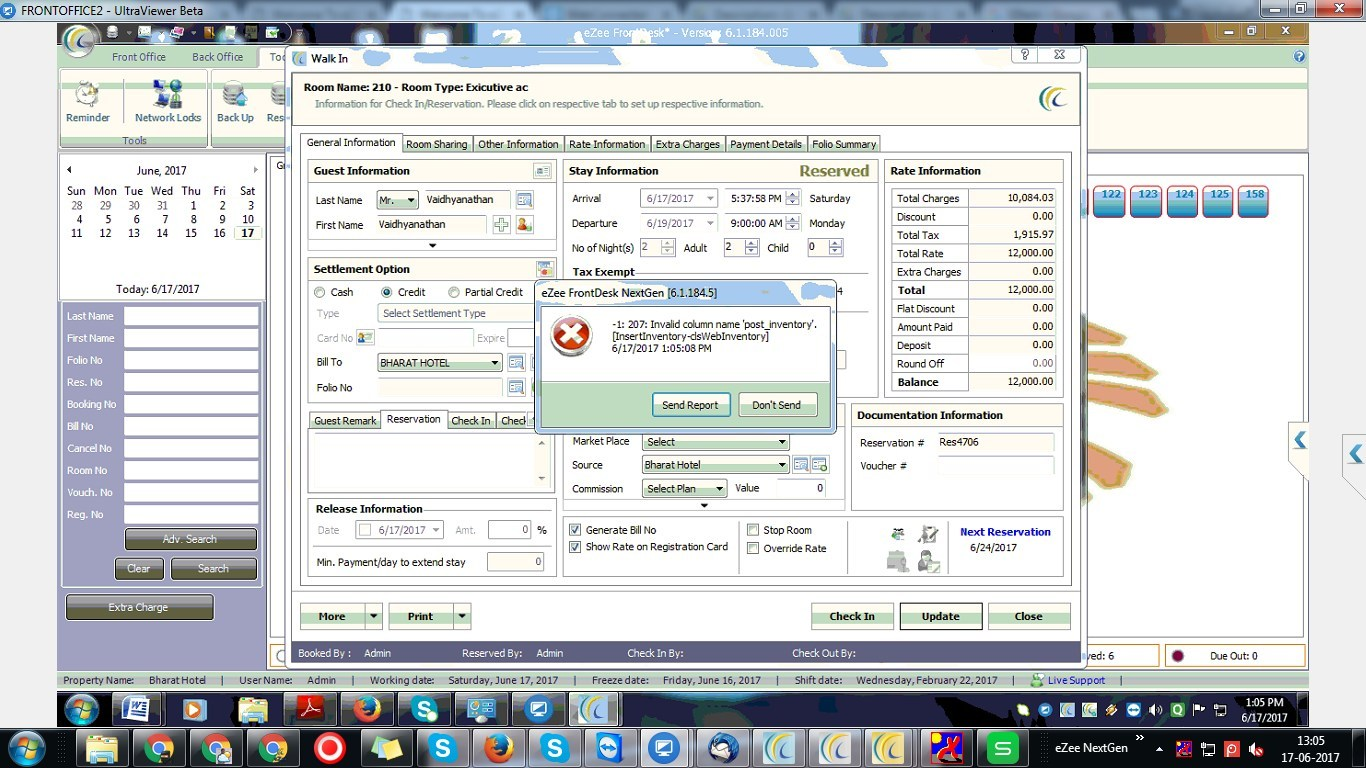Image resolution: width=1366 pixels, height=768 pixels.
Task: Switch to the Room Sharing tab
Action: pos(436,144)
